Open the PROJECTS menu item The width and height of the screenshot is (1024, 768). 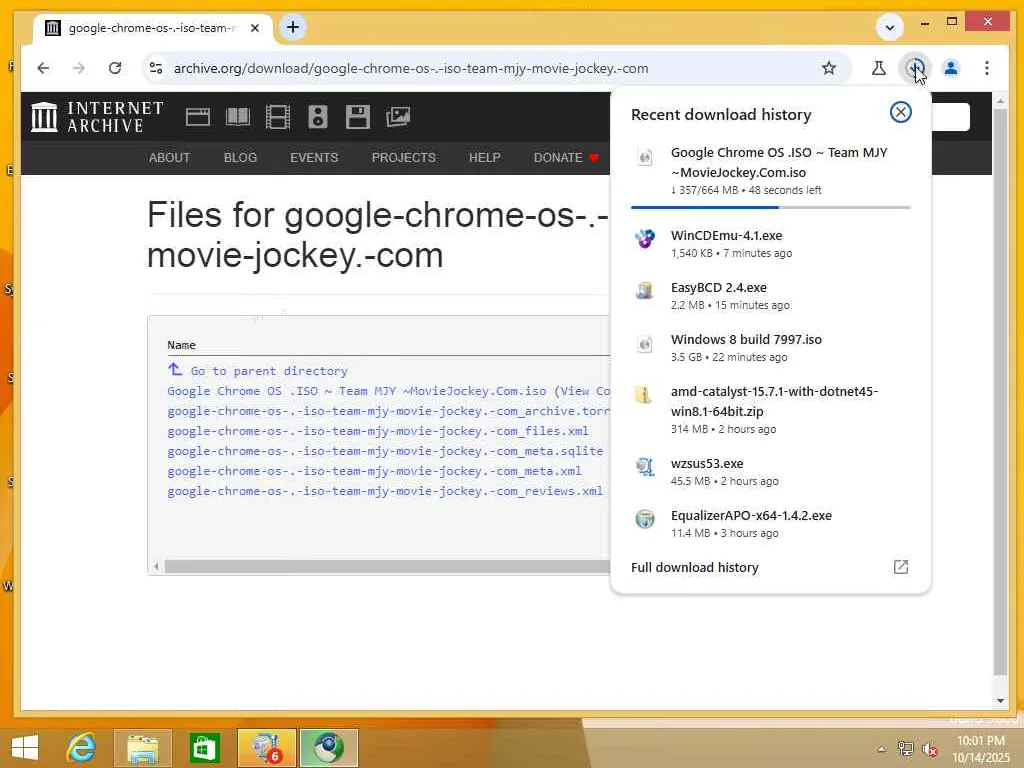[404, 157]
